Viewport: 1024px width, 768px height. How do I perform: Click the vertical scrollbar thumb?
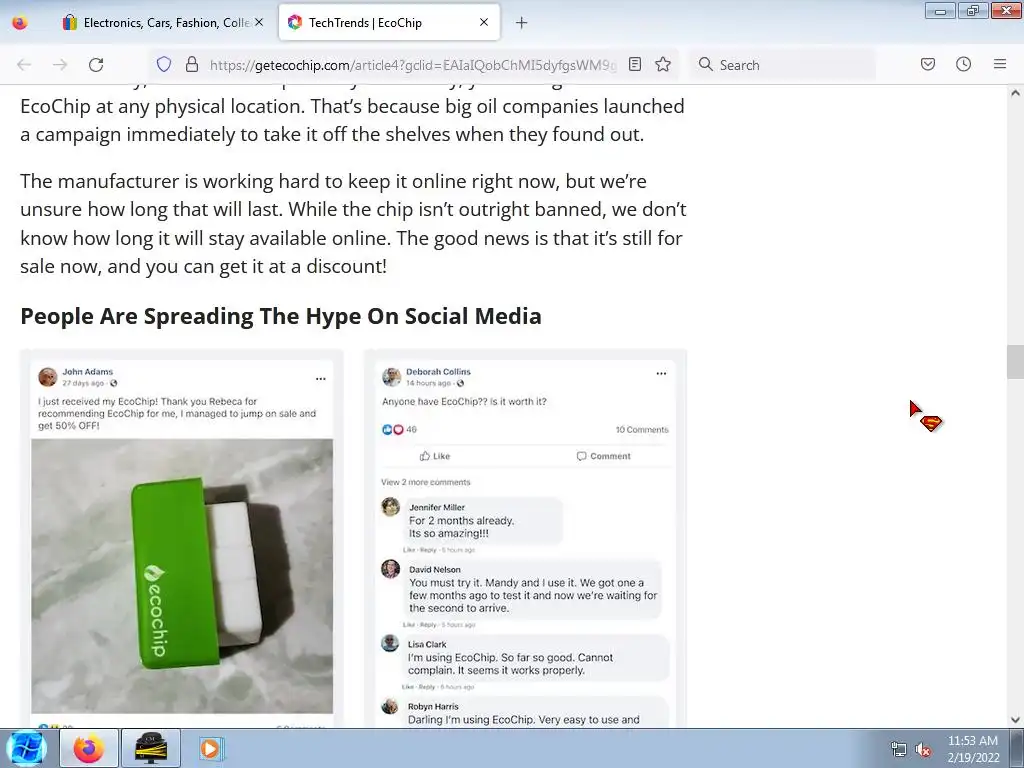(x=1015, y=362)
